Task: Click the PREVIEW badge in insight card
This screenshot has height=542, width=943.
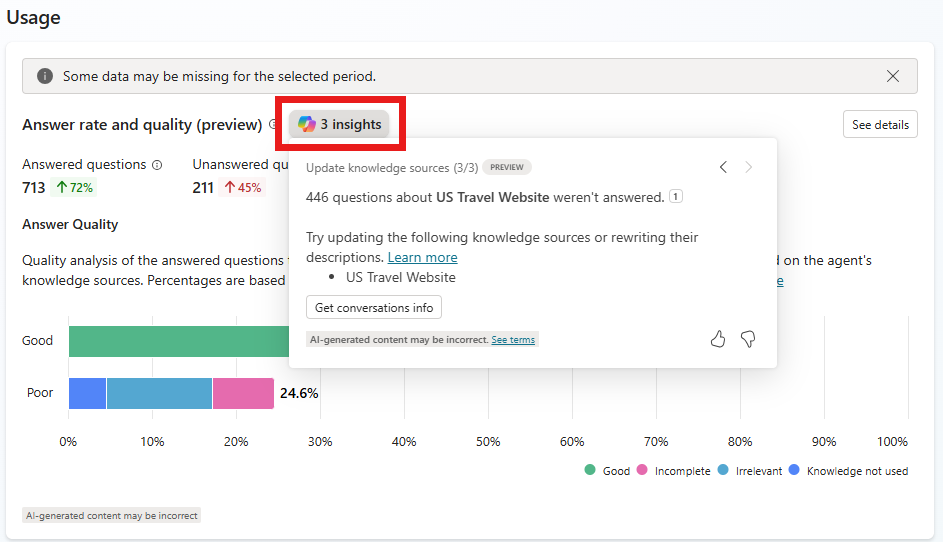Action: (x=506, y=167)
